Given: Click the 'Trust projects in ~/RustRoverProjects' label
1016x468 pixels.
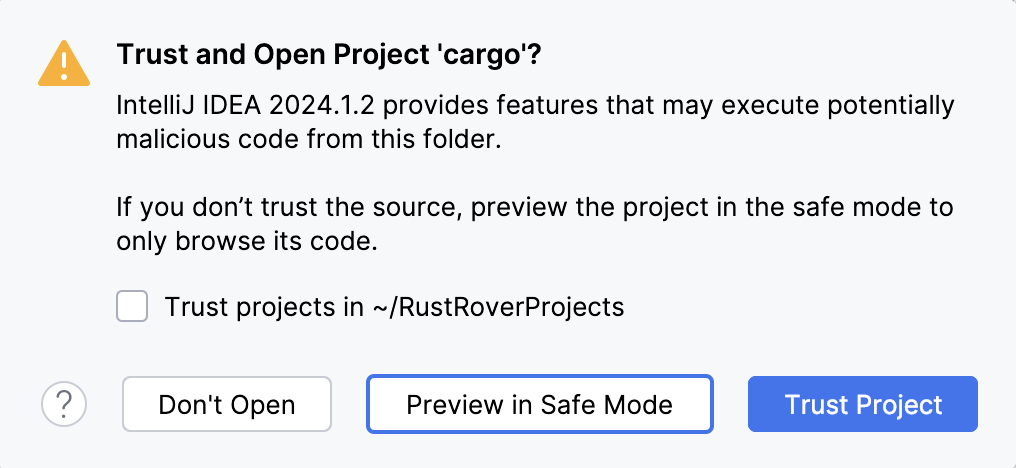Looking at the screenshot, I should tap(394, 307).
